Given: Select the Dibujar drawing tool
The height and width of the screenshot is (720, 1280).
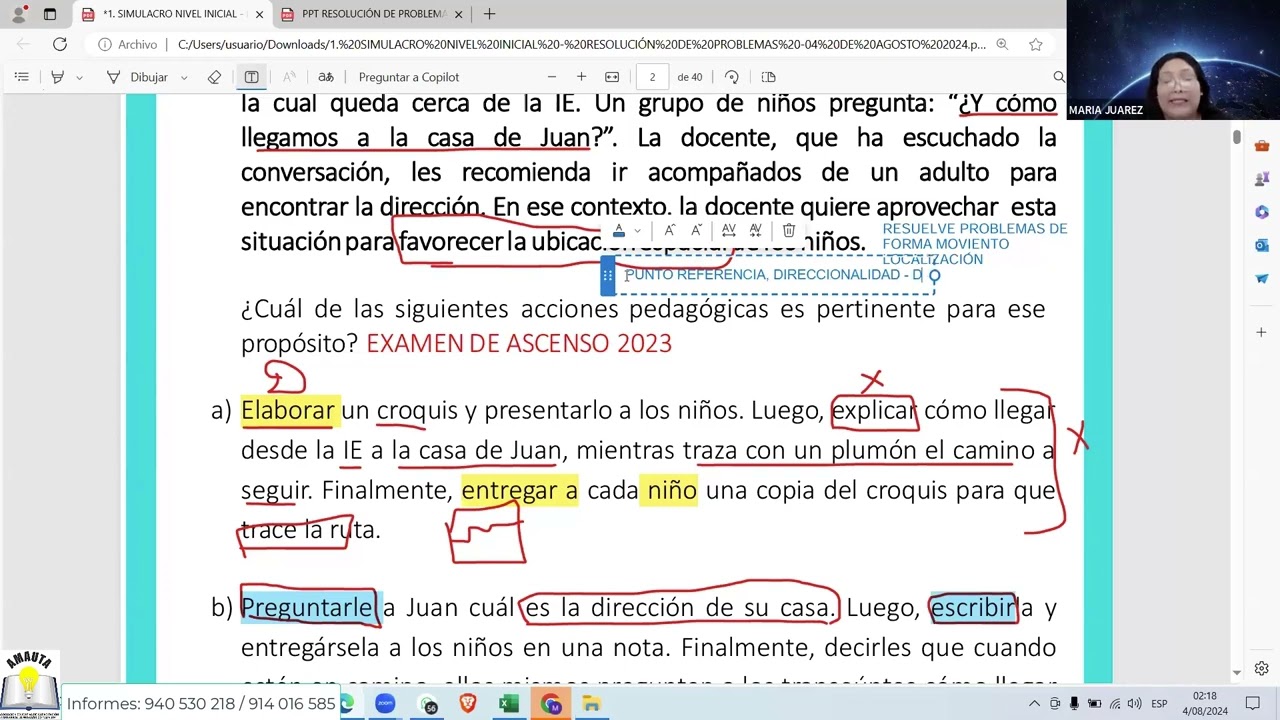Looking at the screenshot, I should pyautogui.click(x=137, y=77).
